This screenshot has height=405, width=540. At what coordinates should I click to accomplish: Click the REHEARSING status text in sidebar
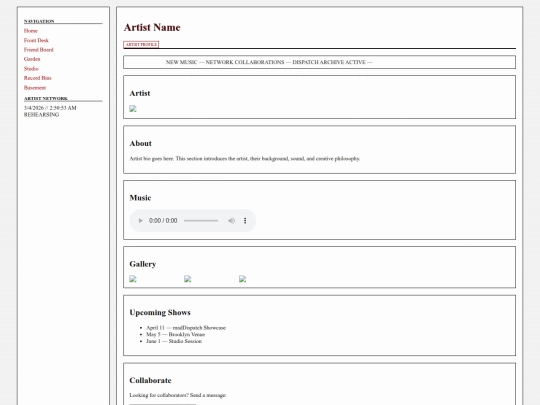(41, 115)
